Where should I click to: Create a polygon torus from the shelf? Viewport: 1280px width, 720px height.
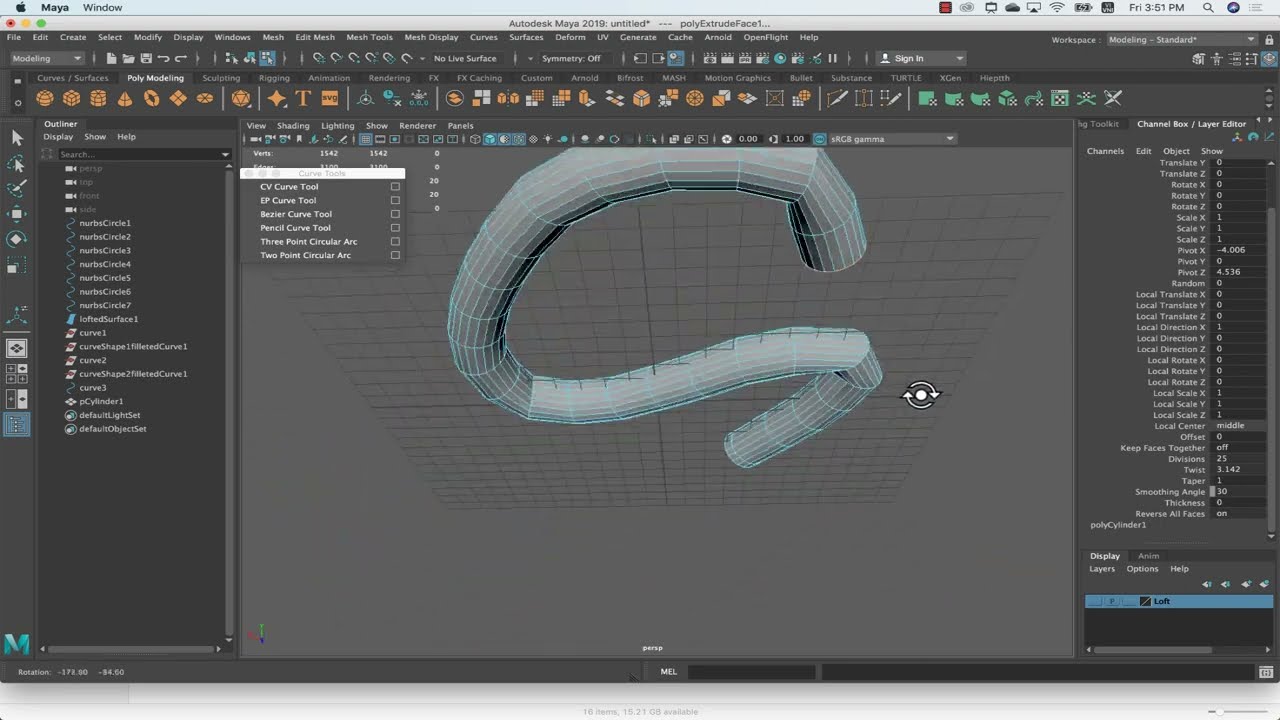pyautogui.click(x=151, y=98)
